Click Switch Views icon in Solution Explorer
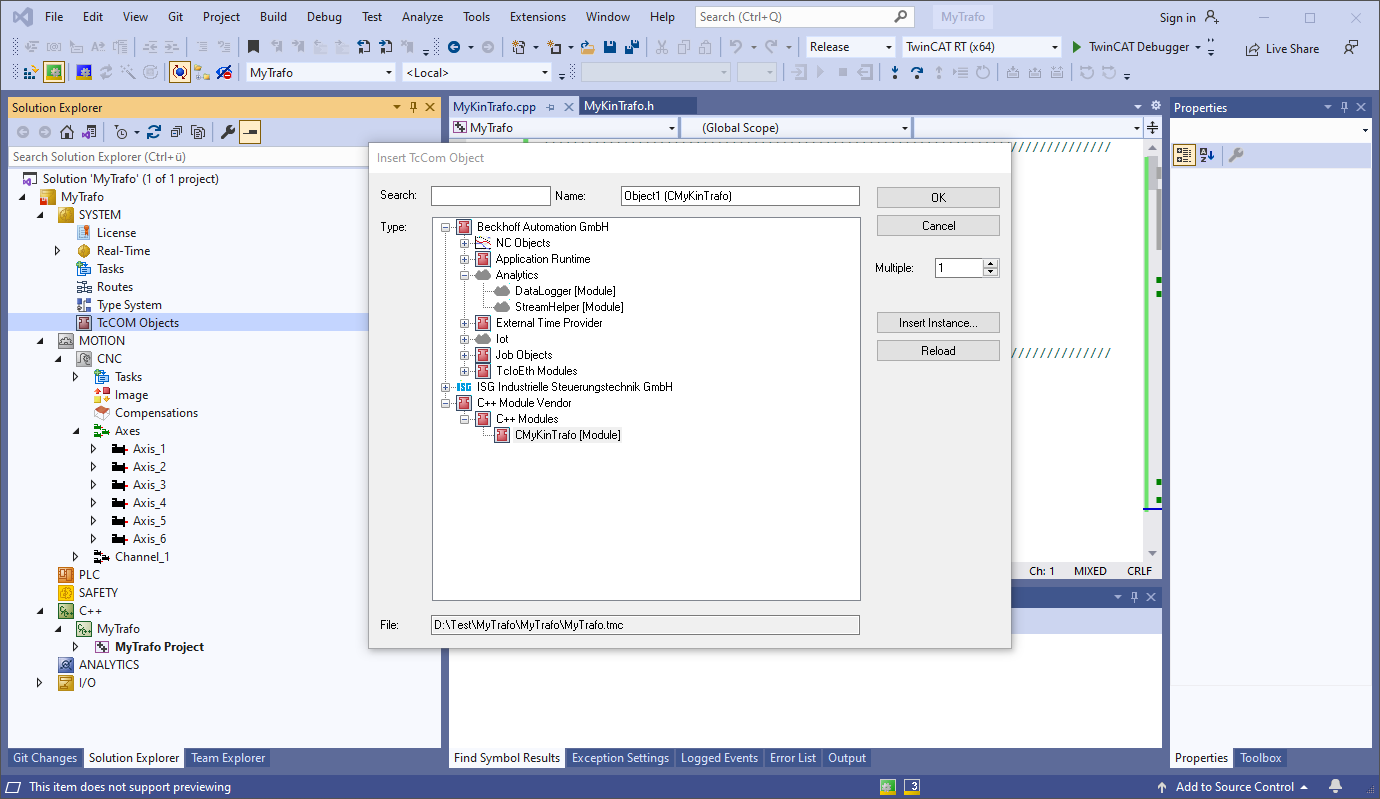Image resolution: width=1380 pixels, height=799 pixels. [x=89, y=132]
